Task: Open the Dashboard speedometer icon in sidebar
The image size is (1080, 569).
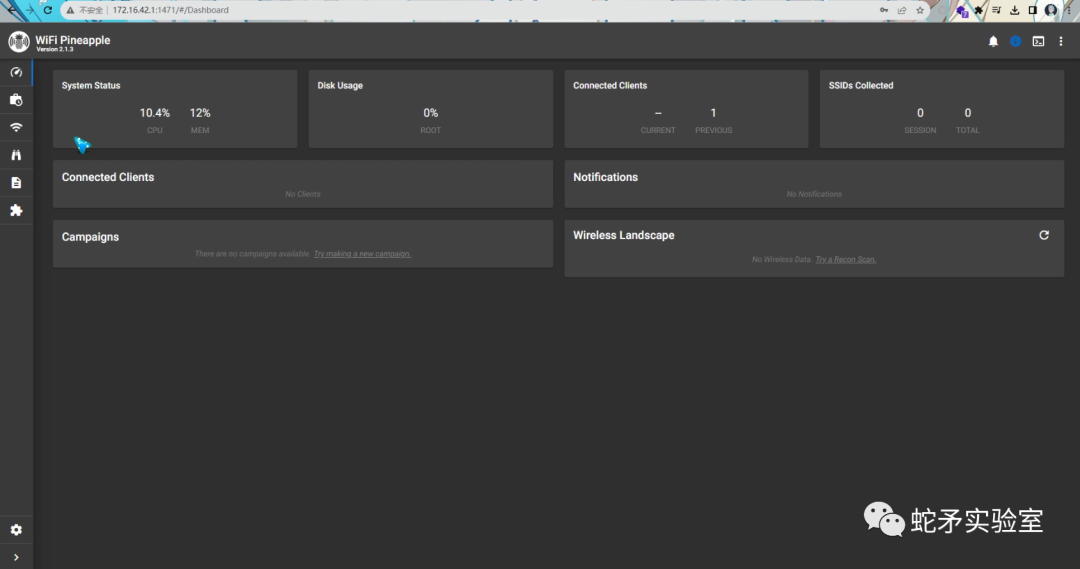Action: coord(16,72)
